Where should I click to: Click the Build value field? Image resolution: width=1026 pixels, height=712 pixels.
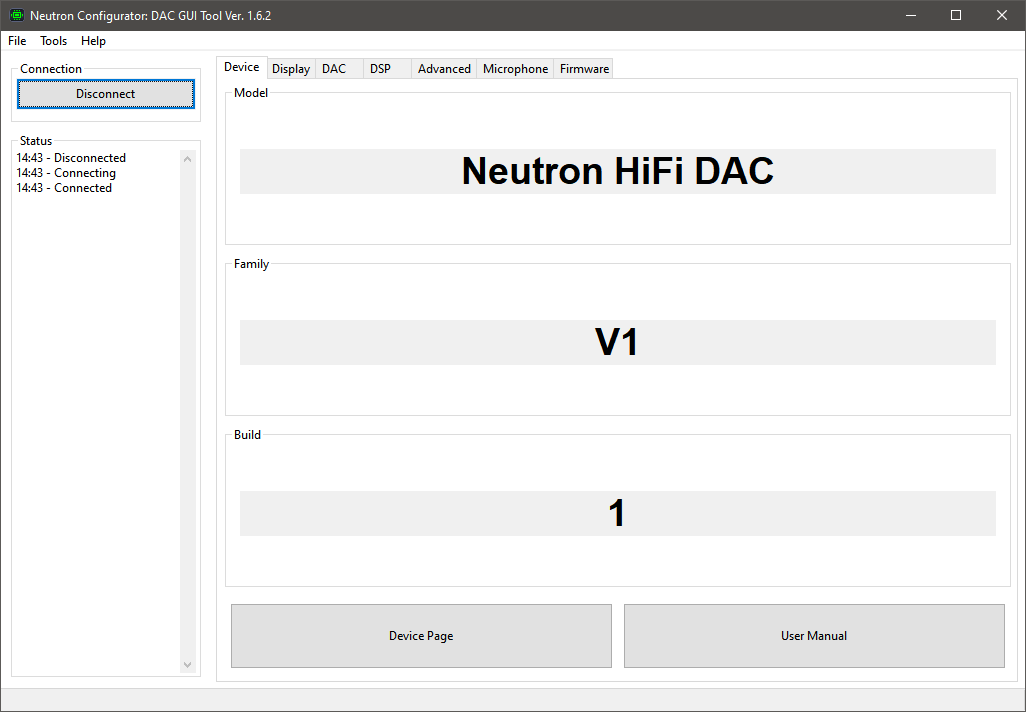617,513
